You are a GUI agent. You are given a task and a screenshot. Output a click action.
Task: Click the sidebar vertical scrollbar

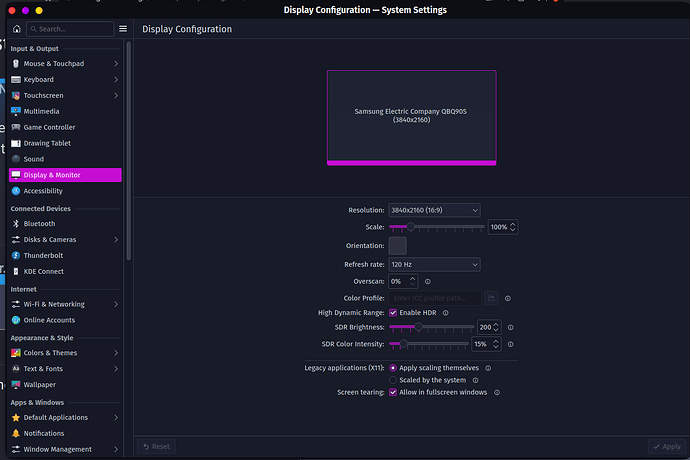pos(128,151)
